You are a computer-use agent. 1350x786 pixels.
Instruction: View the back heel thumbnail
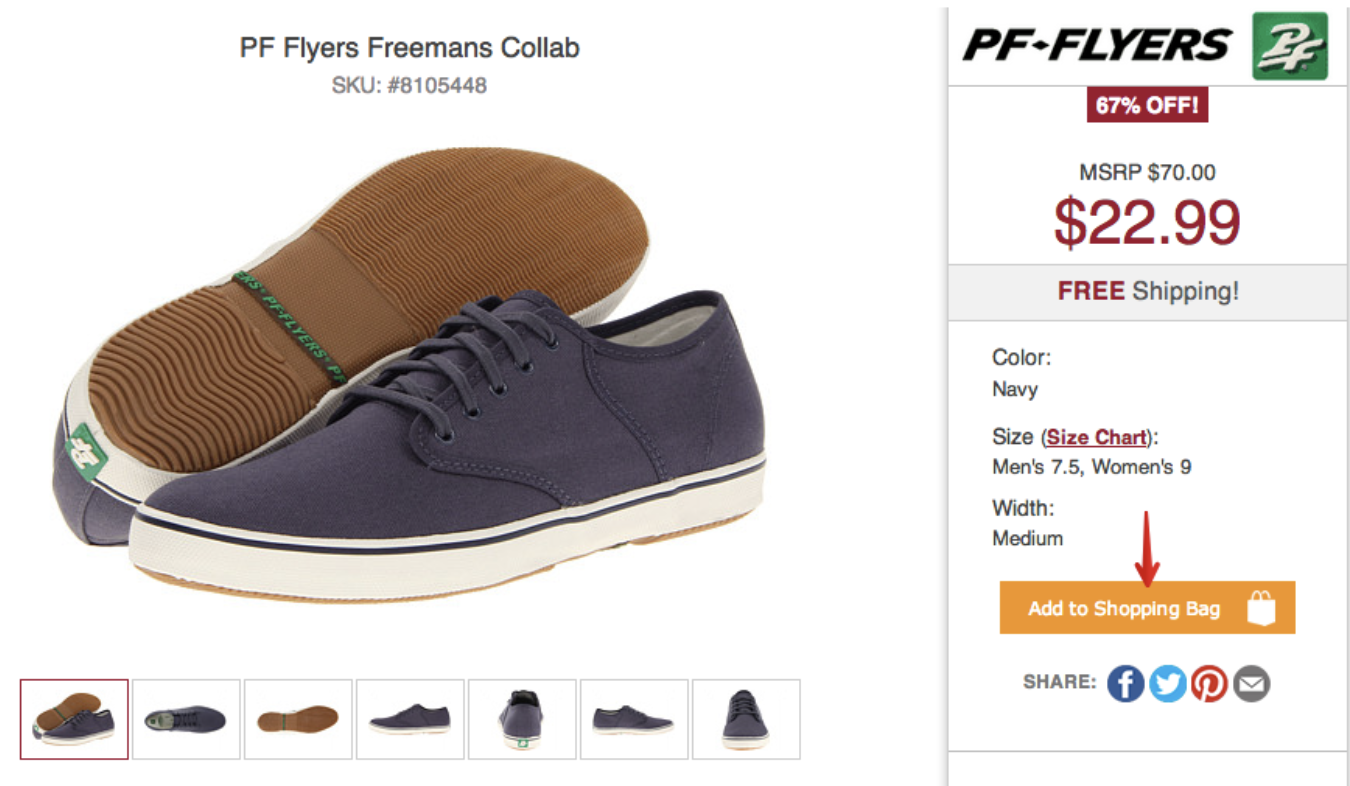(x=522, y=719)
